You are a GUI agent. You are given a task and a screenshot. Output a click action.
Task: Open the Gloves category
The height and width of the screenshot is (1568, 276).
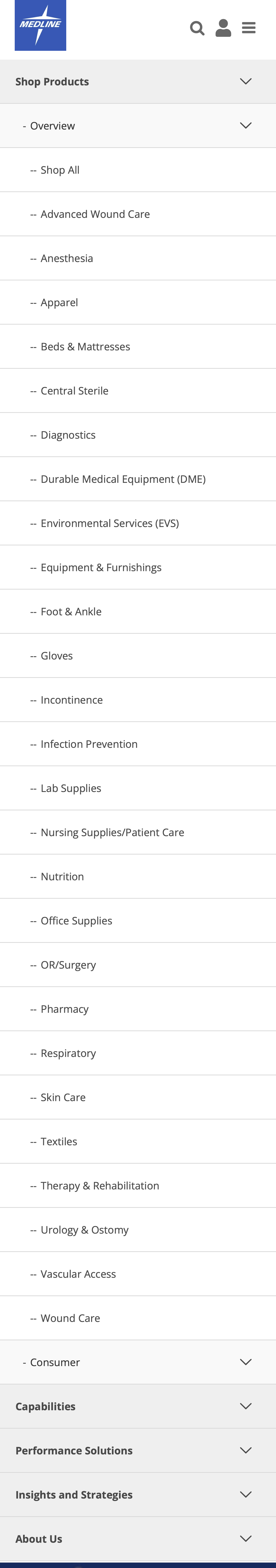tap(57, 656)
